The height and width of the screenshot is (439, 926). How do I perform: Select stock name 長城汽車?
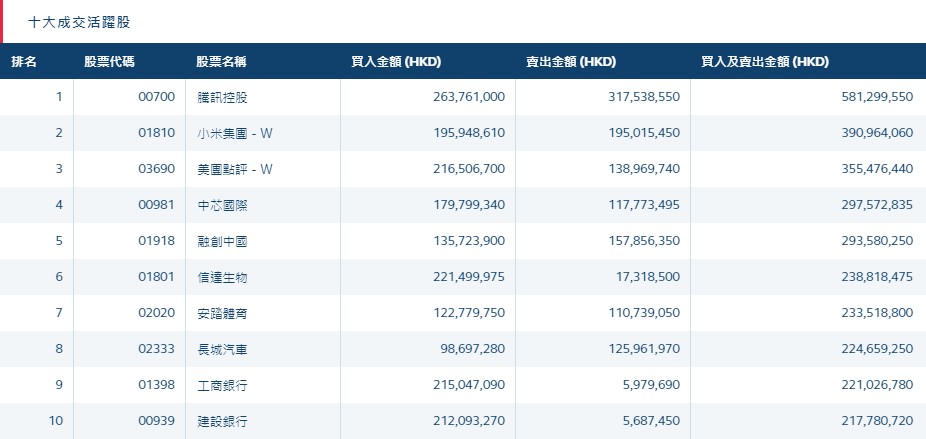pos(222,349)
